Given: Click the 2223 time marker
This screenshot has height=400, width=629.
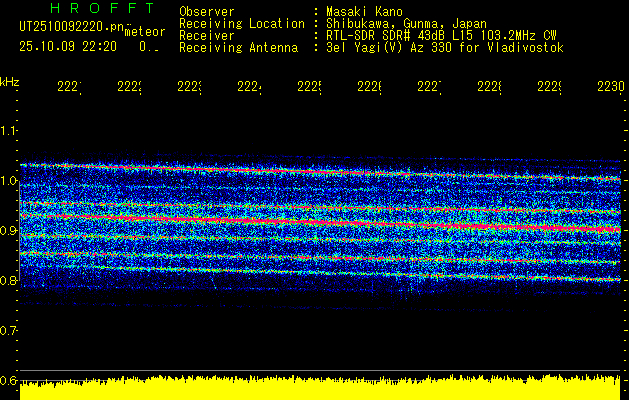Looking at the screenshot, I should (x=189, y=86).
